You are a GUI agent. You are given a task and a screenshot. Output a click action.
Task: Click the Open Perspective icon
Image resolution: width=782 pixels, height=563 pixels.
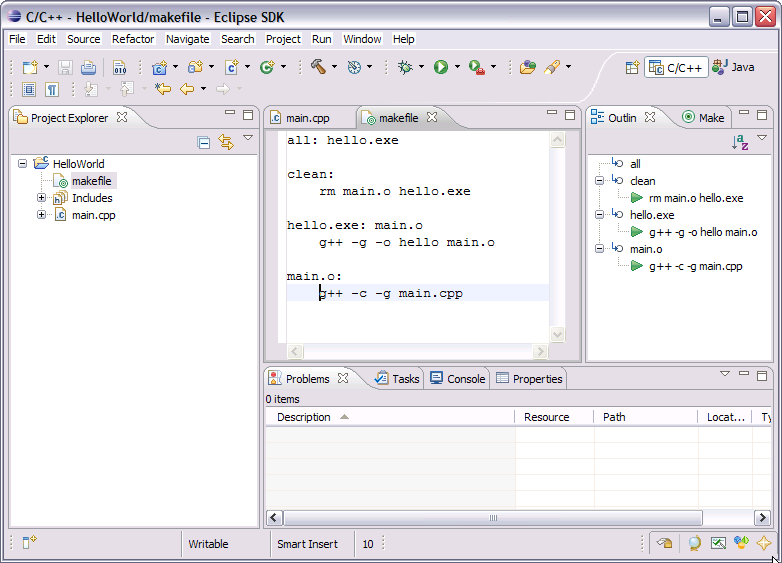[x=632, y=67]
